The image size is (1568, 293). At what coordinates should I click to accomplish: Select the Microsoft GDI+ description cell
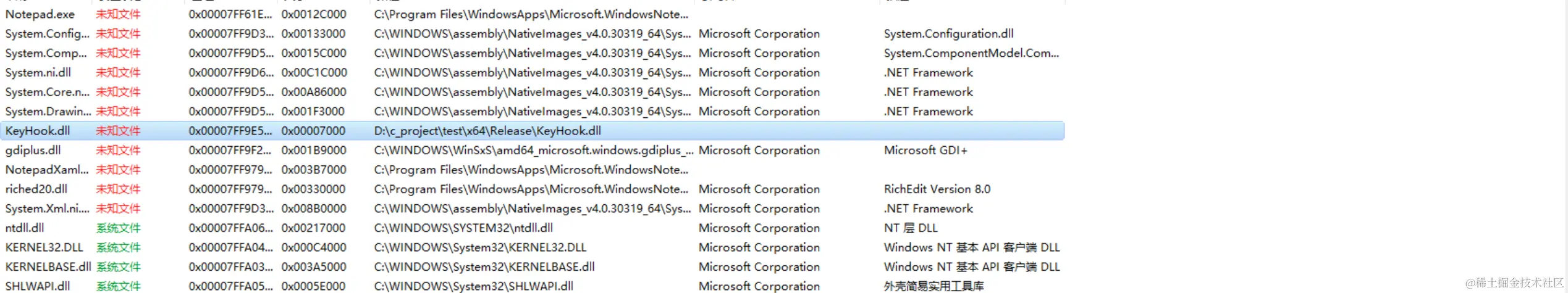(x=925, y=150)
